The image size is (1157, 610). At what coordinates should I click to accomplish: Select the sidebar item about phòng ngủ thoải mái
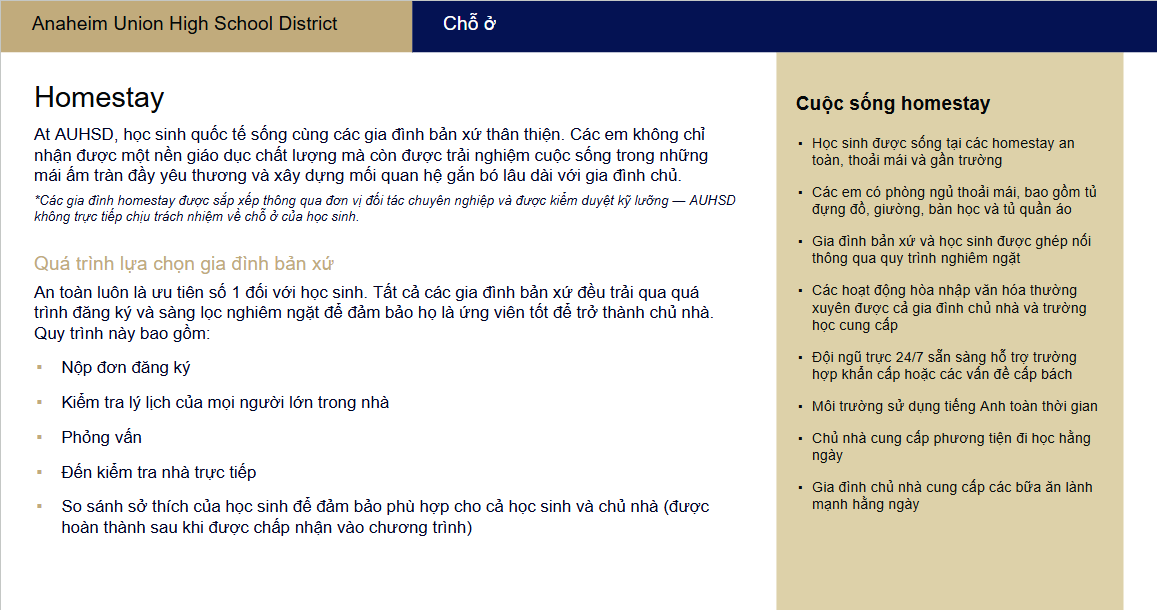pos(954,201)
